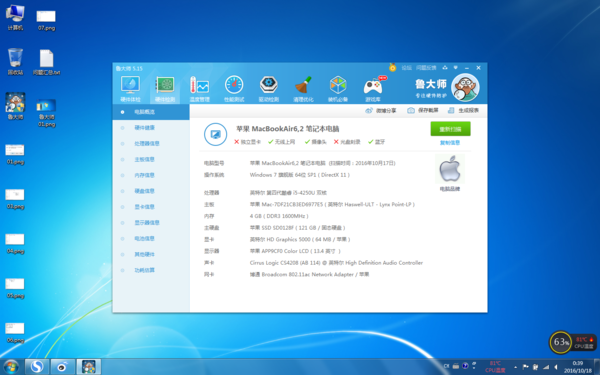
Task: Select the 鲁大师01.png file on desktop
Action: (46, 113)
